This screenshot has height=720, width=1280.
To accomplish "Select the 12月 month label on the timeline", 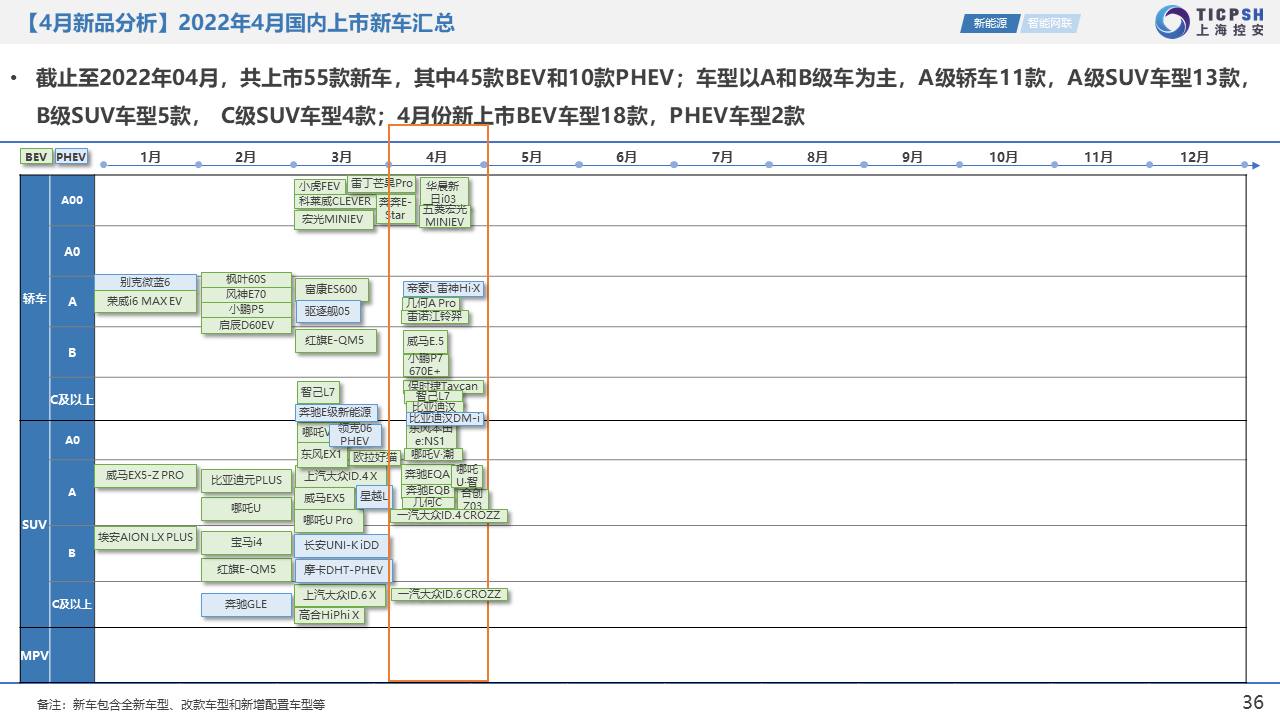I will coord(1194,157).
